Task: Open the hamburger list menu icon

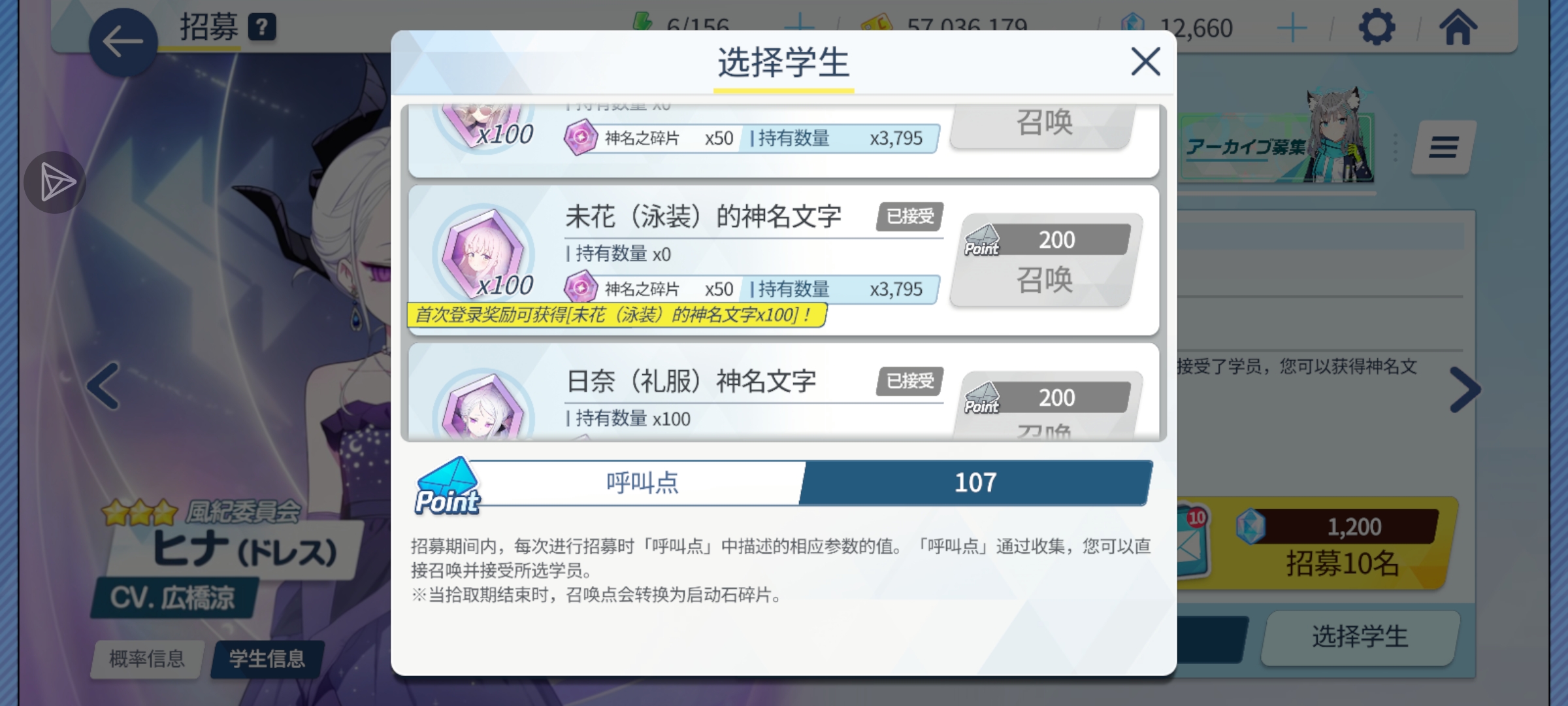Action: click(x=1443, y=147)
